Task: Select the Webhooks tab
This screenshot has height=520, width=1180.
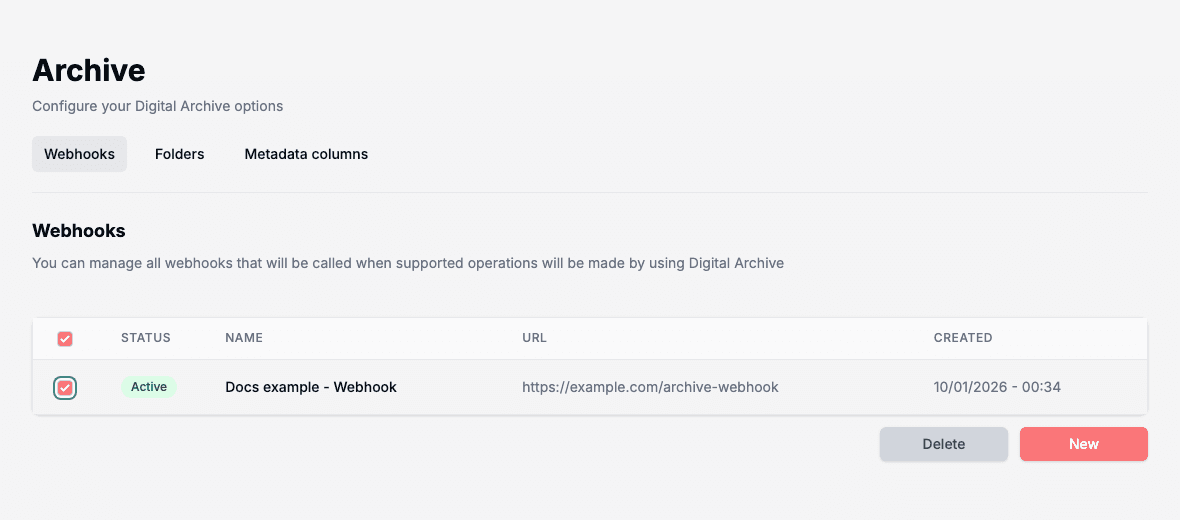Action: point(80,154)
